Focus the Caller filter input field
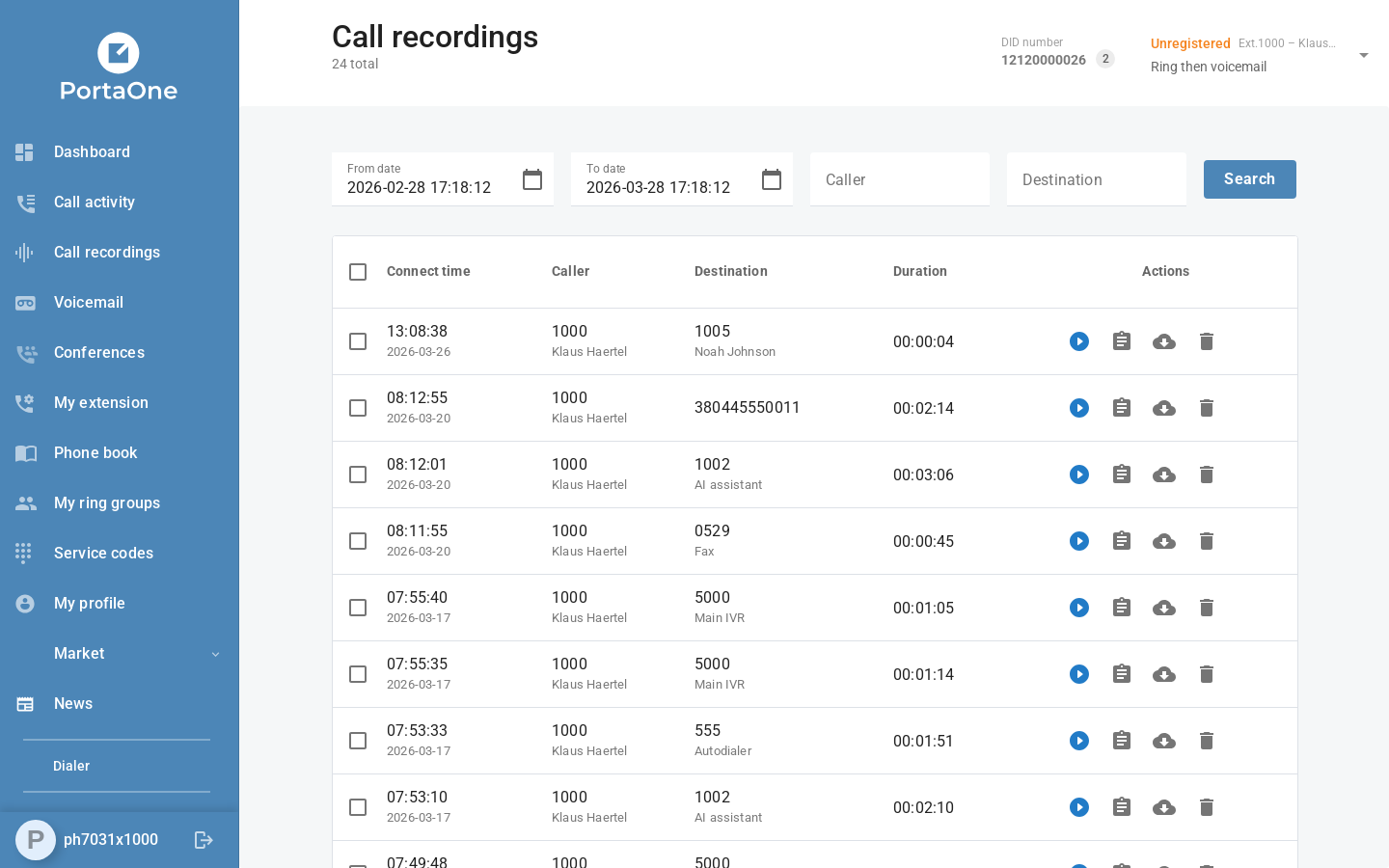Screen dimensions: 1389x868 [900, 179]
